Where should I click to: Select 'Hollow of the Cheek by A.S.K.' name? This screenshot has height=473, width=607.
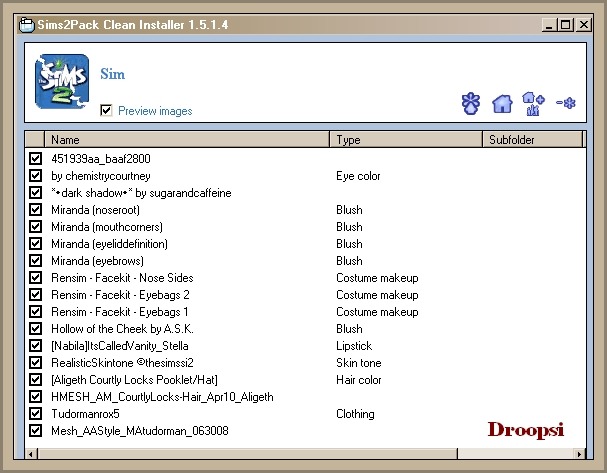[x=122, y=329]
